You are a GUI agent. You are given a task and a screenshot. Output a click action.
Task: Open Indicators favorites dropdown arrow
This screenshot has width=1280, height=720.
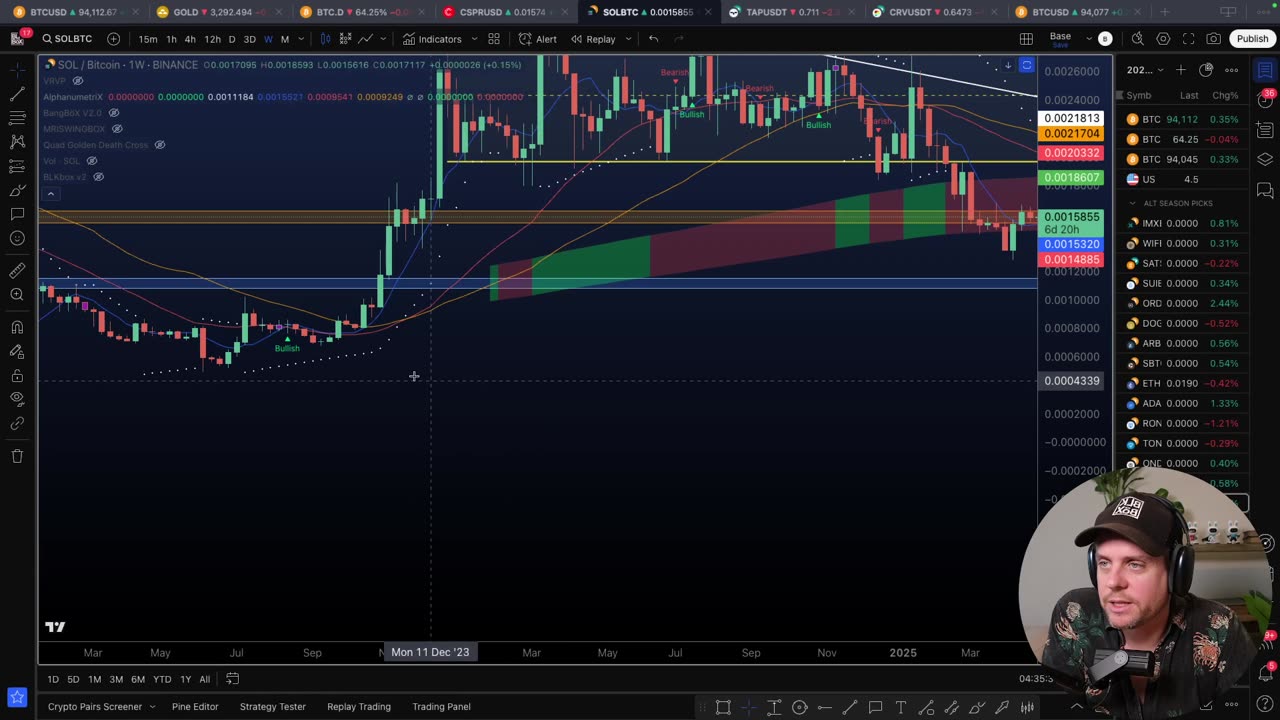pos(474,39)
